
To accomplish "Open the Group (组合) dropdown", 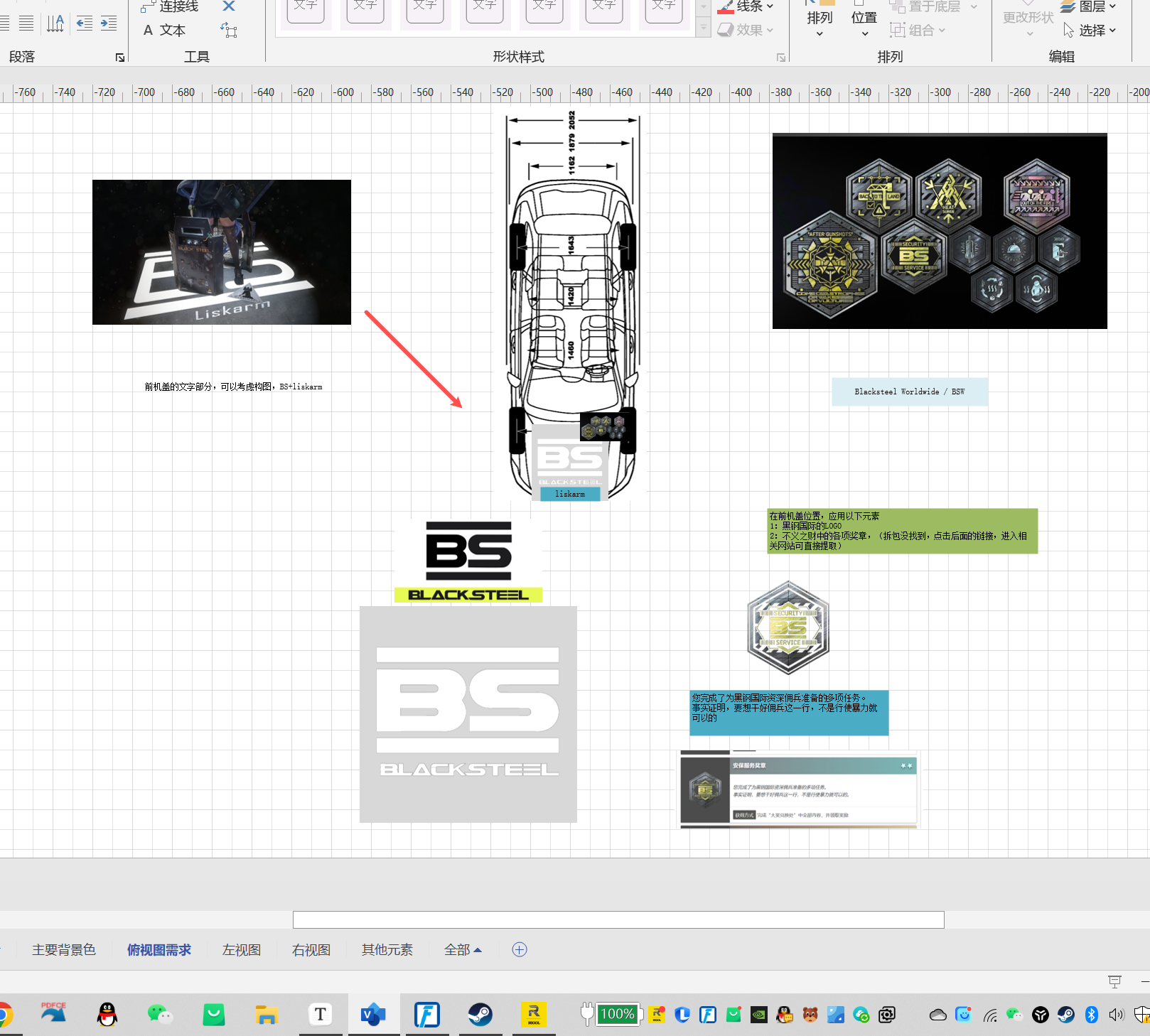I will pyautogui.click(x=918, y=30).
